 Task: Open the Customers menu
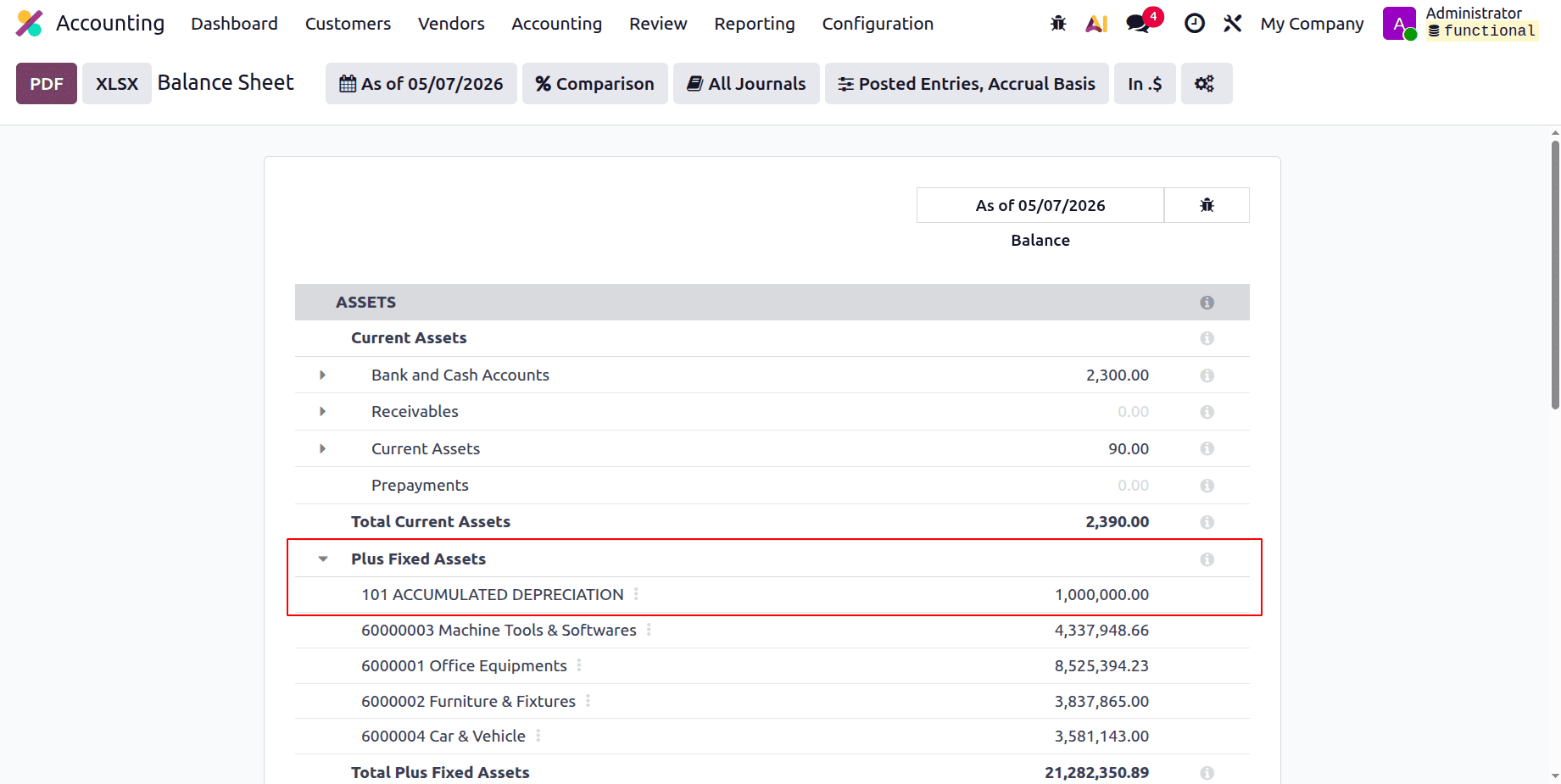tap(348, 24)
